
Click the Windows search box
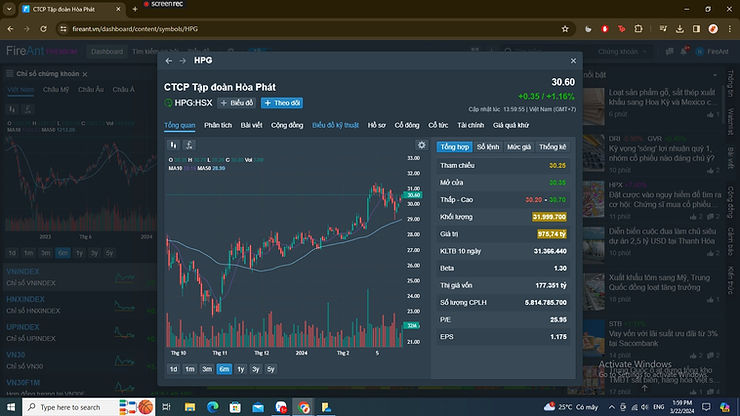point(89,407)
